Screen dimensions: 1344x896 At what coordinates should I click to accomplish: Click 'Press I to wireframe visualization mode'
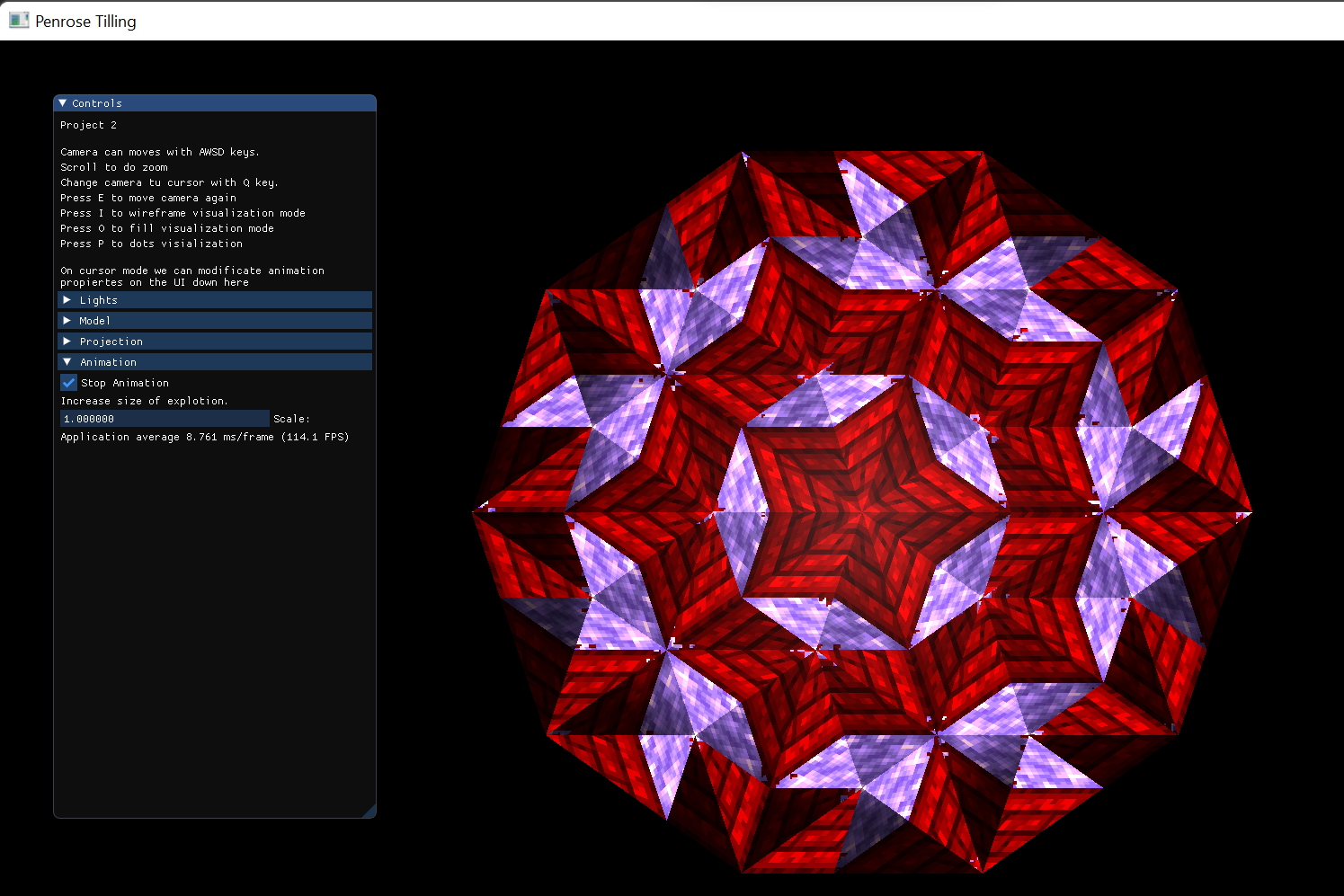pos(182,213)
